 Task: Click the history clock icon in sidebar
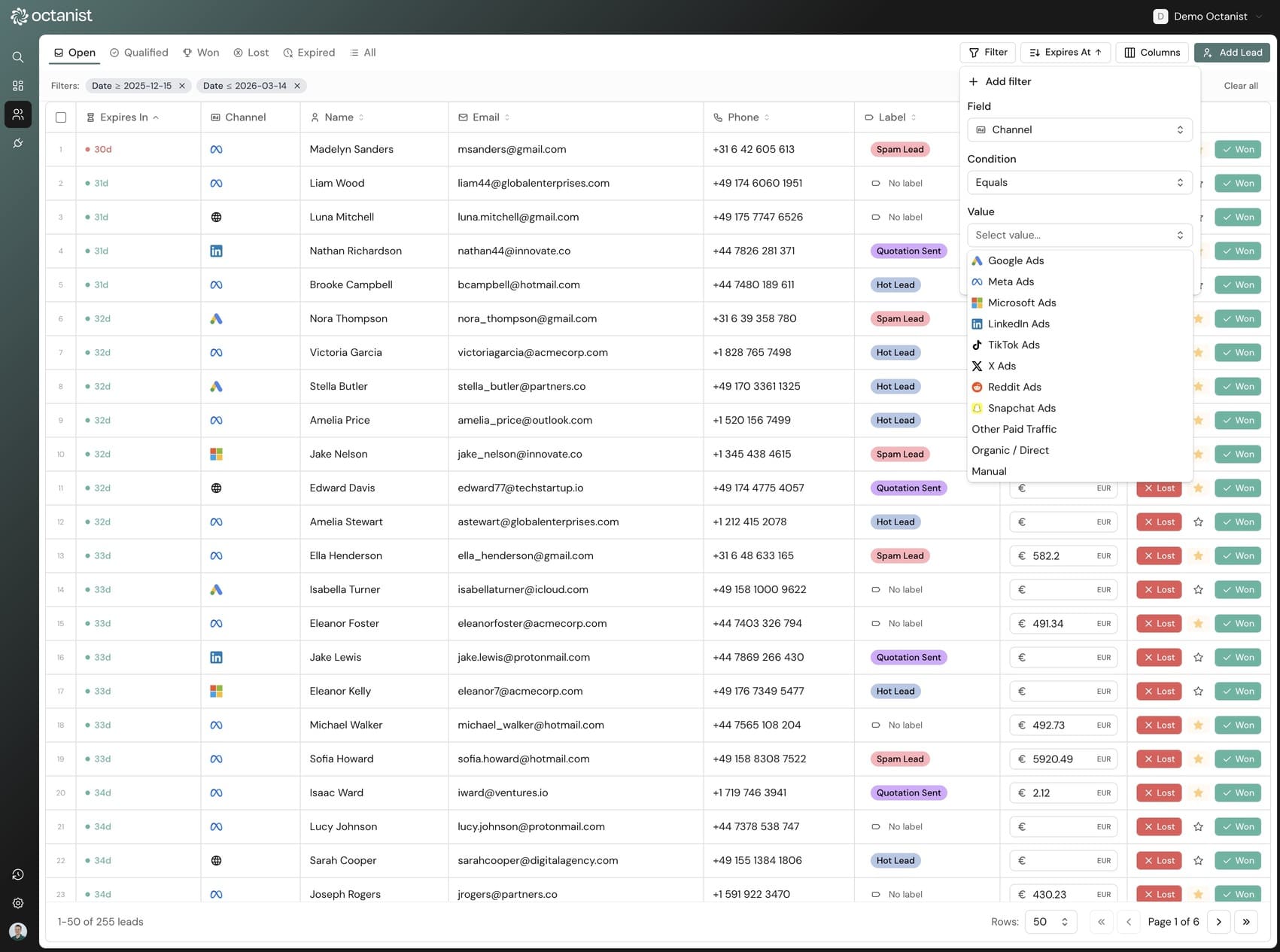(x=18, y=874)
